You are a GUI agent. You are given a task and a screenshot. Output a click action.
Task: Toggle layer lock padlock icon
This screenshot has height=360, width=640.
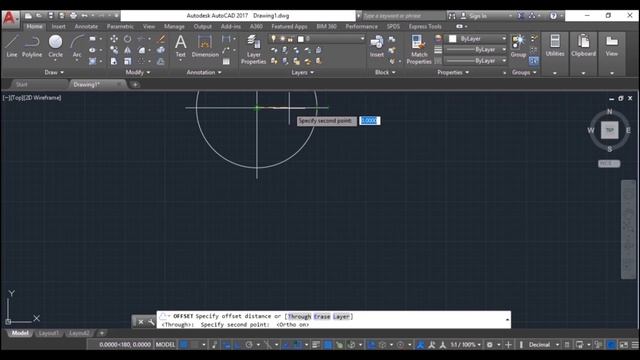pyautogui.click(x=290, y=39)
